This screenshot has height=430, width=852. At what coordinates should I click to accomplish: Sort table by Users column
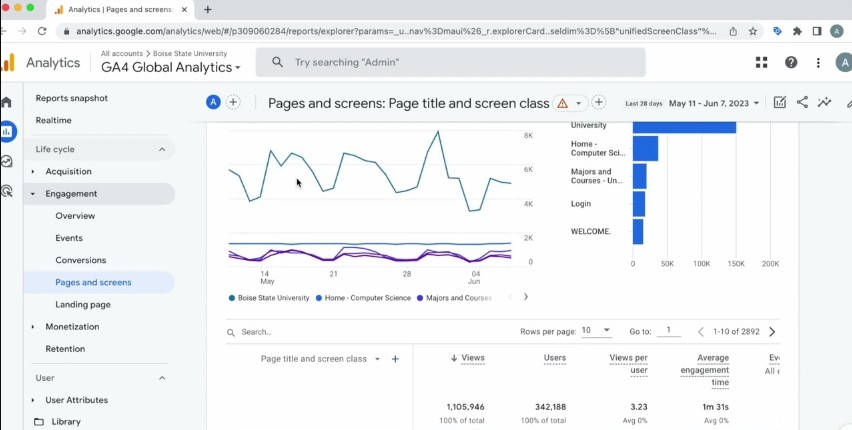point(555,358)
